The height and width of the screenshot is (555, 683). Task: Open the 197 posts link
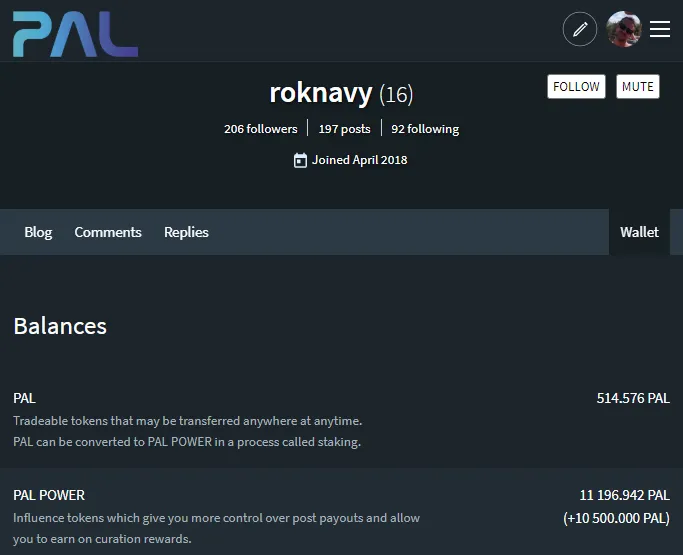point(345,129)
